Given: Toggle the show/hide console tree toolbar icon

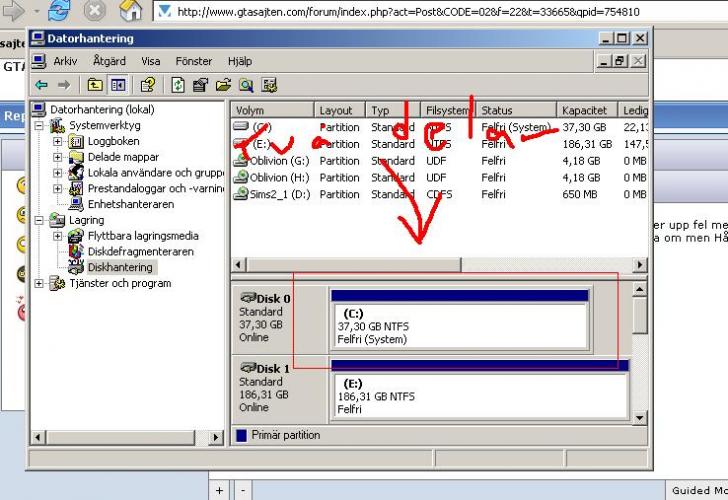Looking at the screenshot, I should [x=117, y=85].
